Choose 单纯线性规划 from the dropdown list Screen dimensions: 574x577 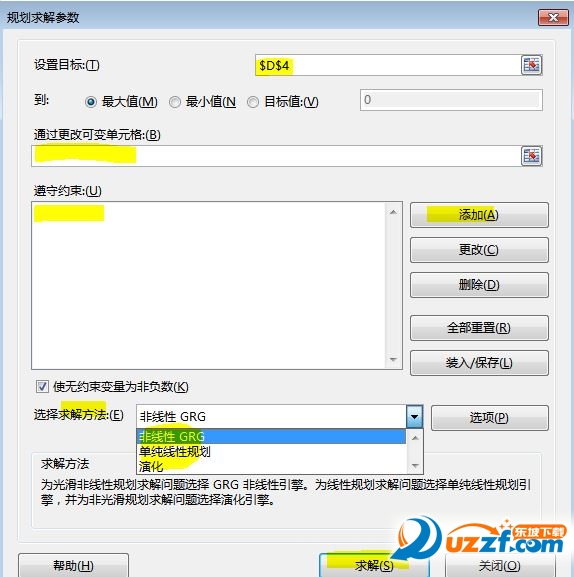tap(271, 452)
